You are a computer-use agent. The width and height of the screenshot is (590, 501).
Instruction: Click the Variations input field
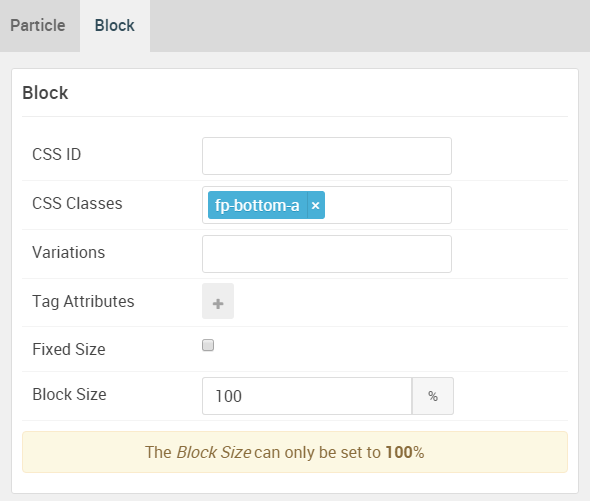[x=327, y=254]
